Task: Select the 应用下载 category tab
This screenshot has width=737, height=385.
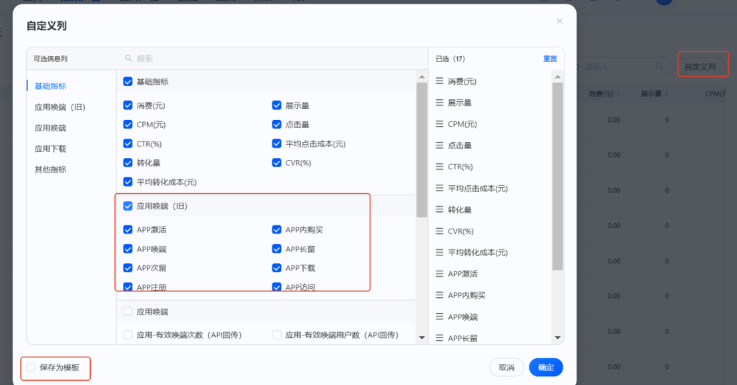Action: point(50,149)
